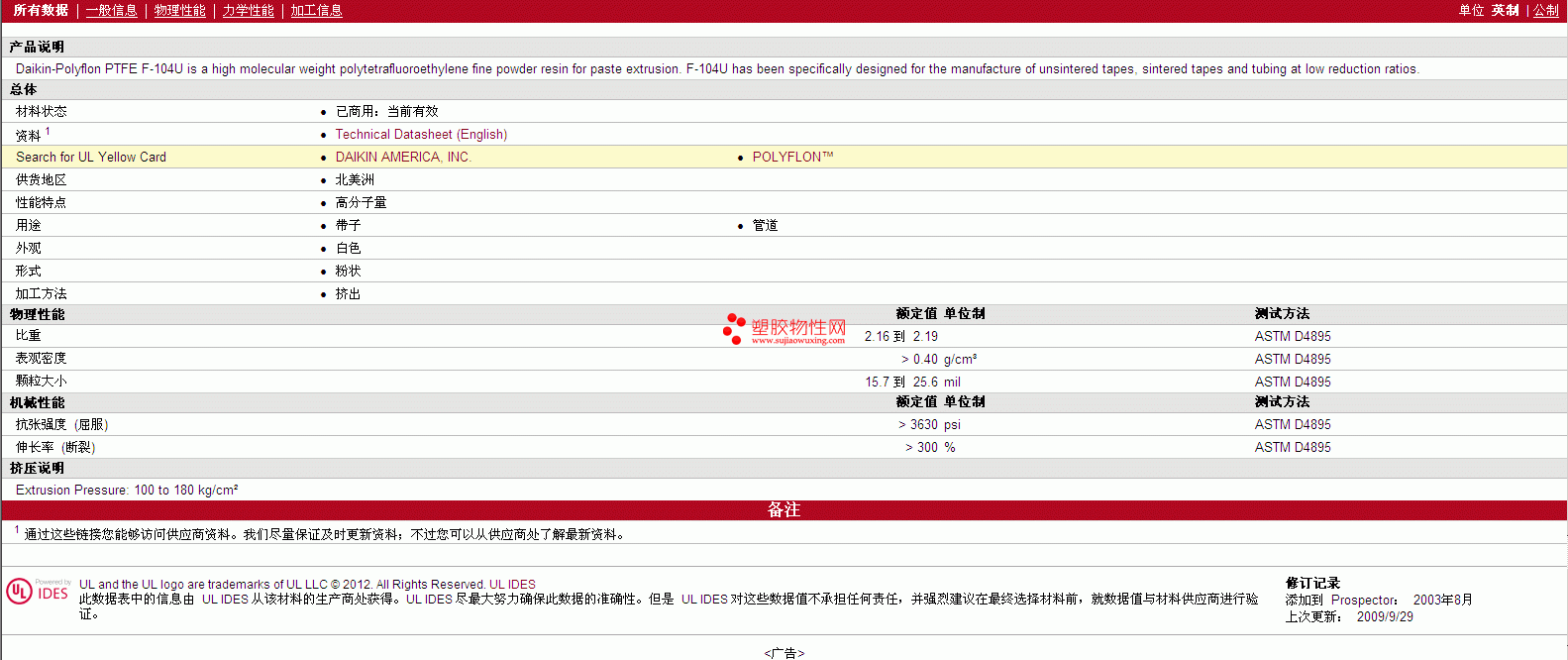Switch units to 公制

click(1546, 10)
